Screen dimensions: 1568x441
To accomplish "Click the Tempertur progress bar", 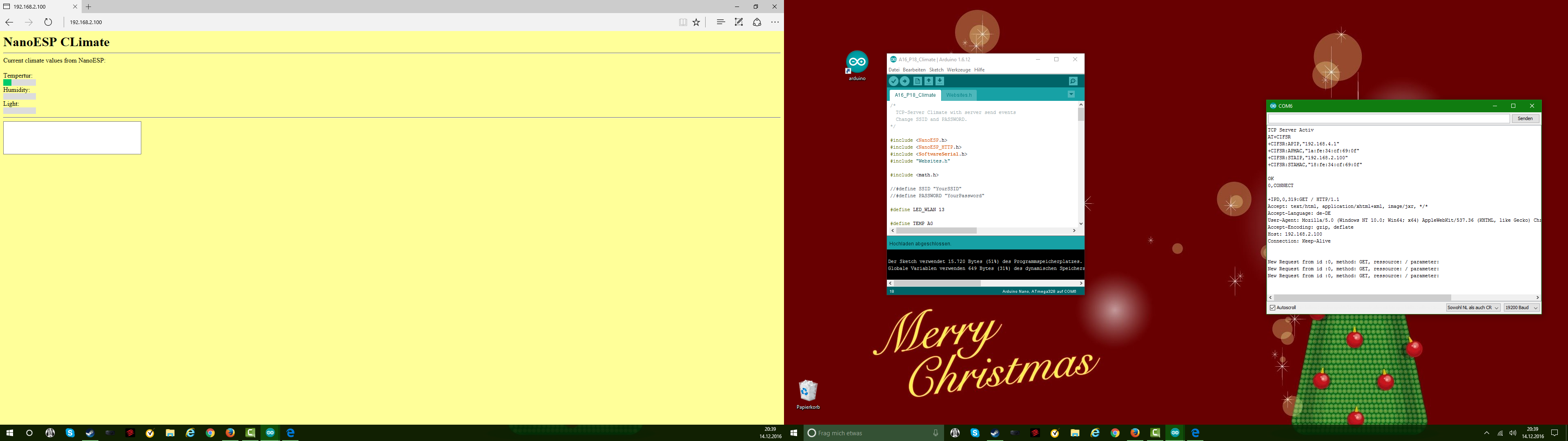I will [x=20, y=83].
